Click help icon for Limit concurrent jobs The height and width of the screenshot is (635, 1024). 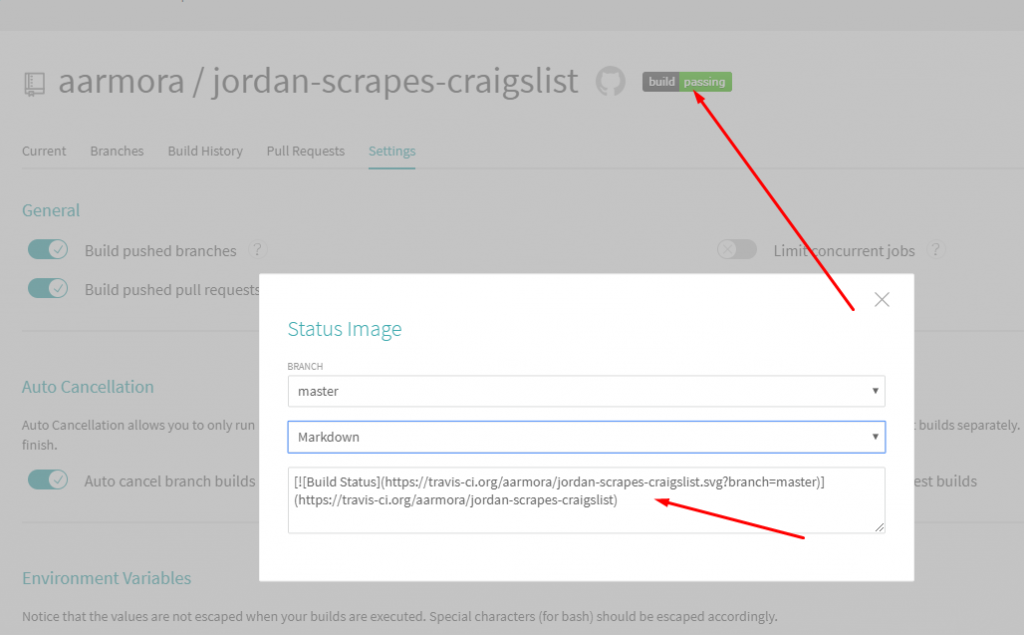pos(935,250)
